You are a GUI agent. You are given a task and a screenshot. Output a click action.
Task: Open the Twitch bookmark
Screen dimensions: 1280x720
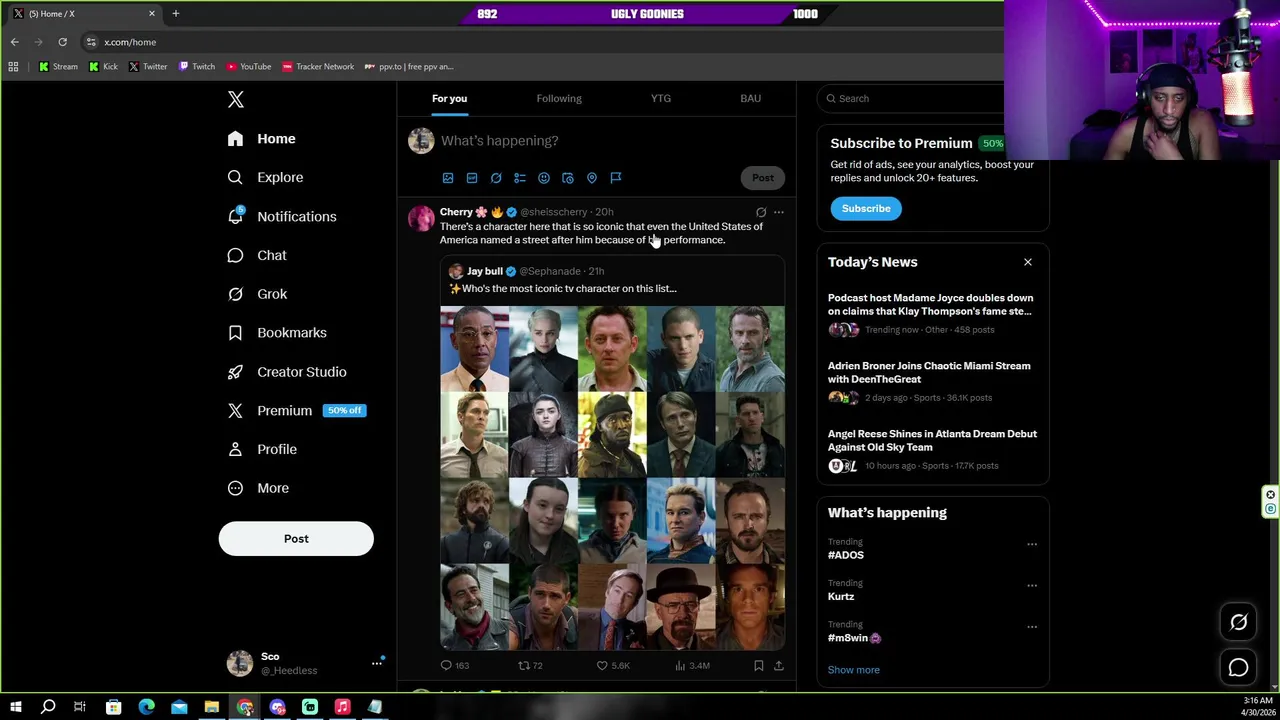[x=197, y=67]
